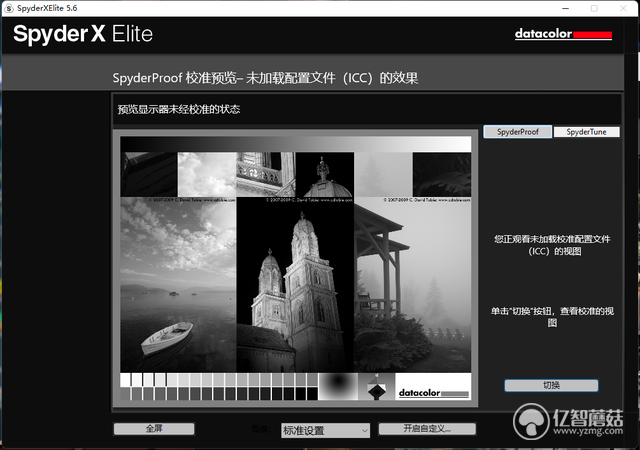Click the small dark fern leaves thumbnail
Screen dimensions: 640x450
coord(442,174)
